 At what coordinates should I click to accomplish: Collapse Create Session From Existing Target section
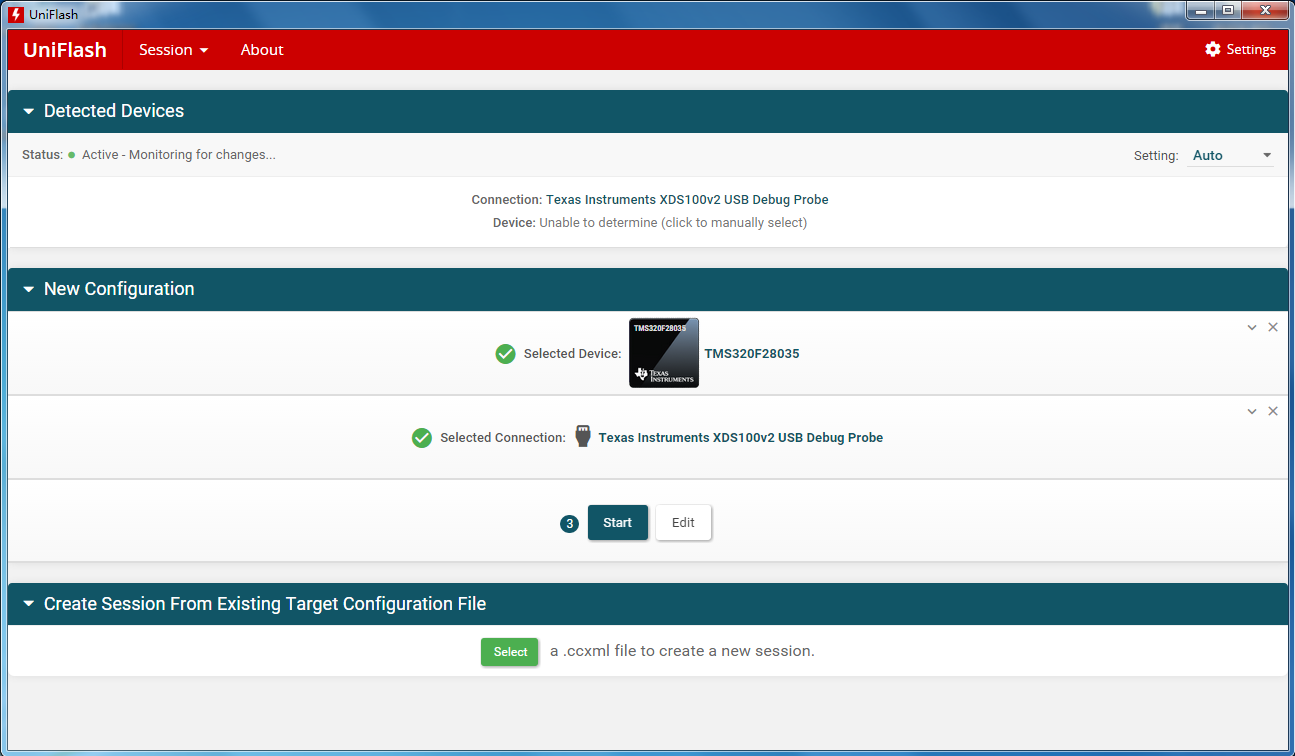[x=29, y=605]
